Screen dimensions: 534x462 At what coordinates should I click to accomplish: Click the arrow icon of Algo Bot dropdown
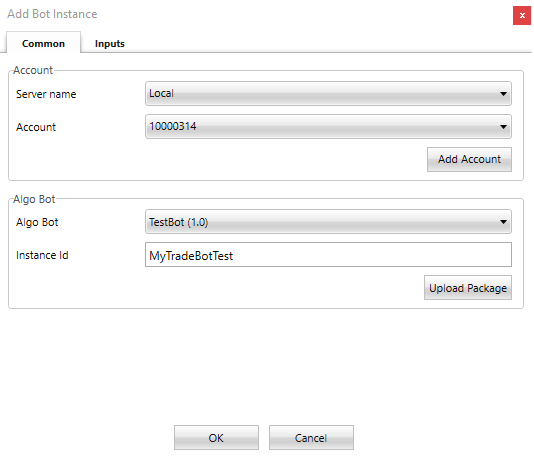(x=503, y=222)
